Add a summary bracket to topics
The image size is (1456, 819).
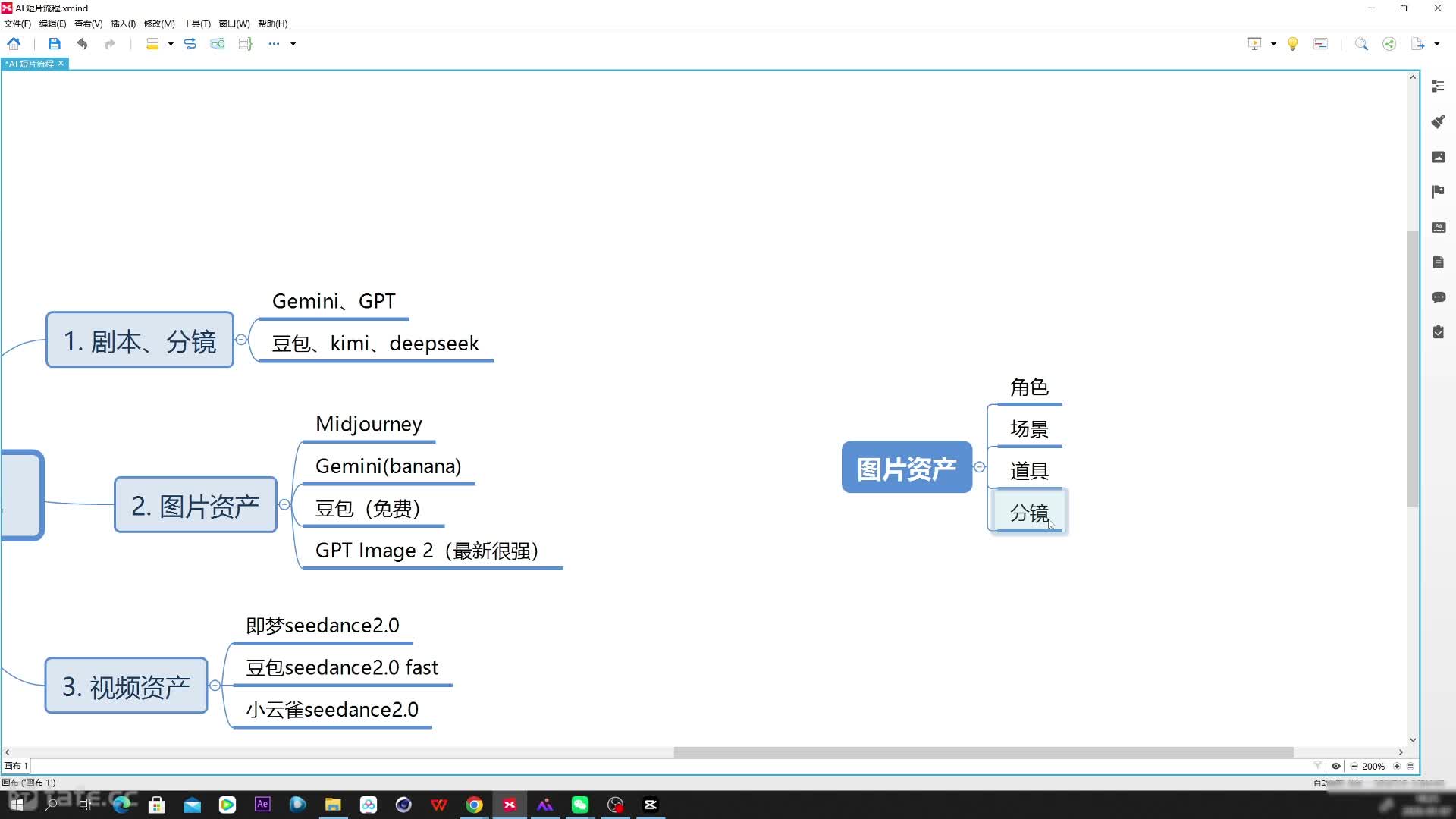(x=245, y=44)
